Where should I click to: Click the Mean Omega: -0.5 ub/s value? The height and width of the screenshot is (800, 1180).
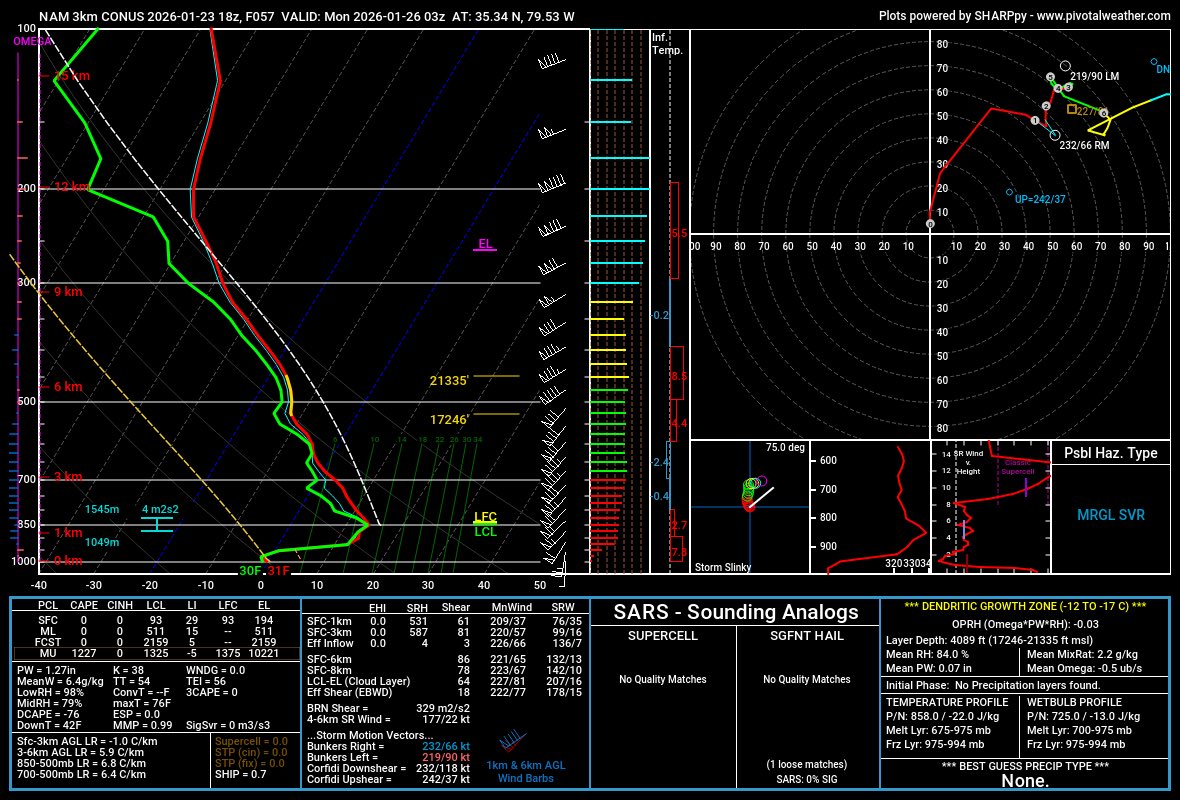point(1084,668)
